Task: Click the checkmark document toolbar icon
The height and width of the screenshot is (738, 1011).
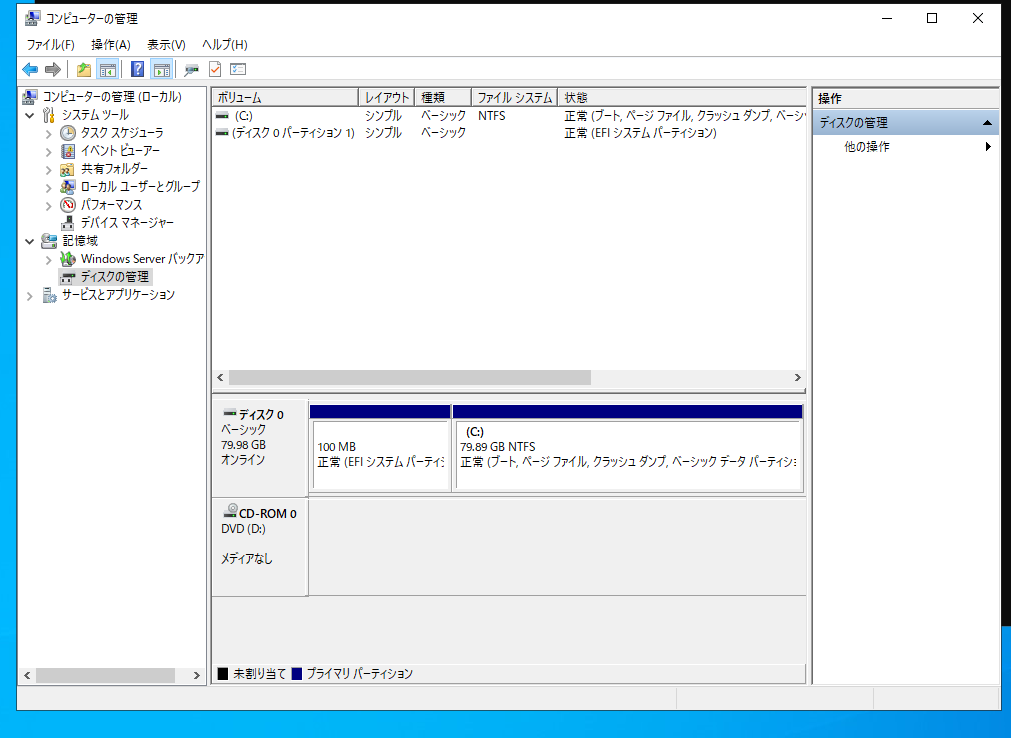Action: pyautogui.click(x=215, y=69)
